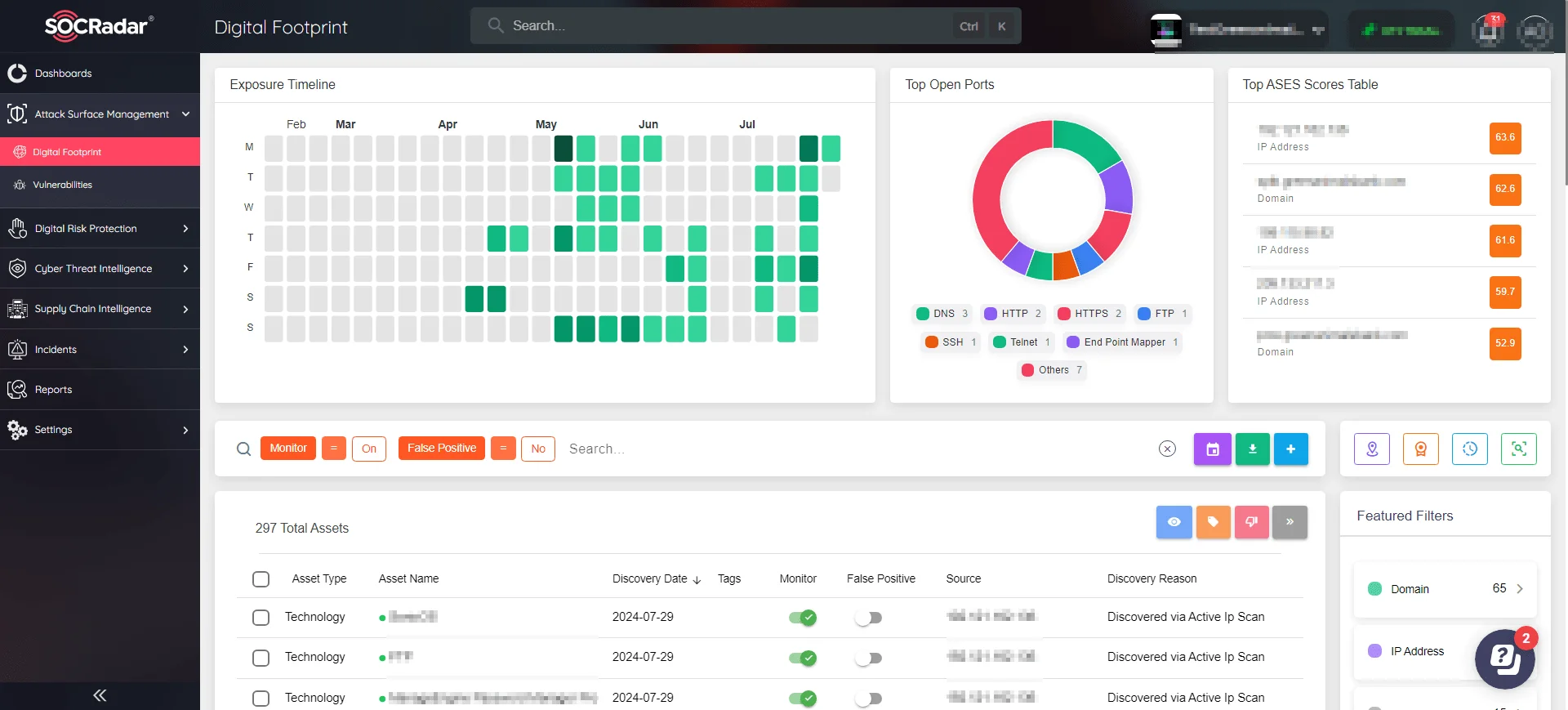Toggle the Others legend swatch
Image resolution: width=1568 pixels, height=710 pixels.
(x=1028, y=370)
